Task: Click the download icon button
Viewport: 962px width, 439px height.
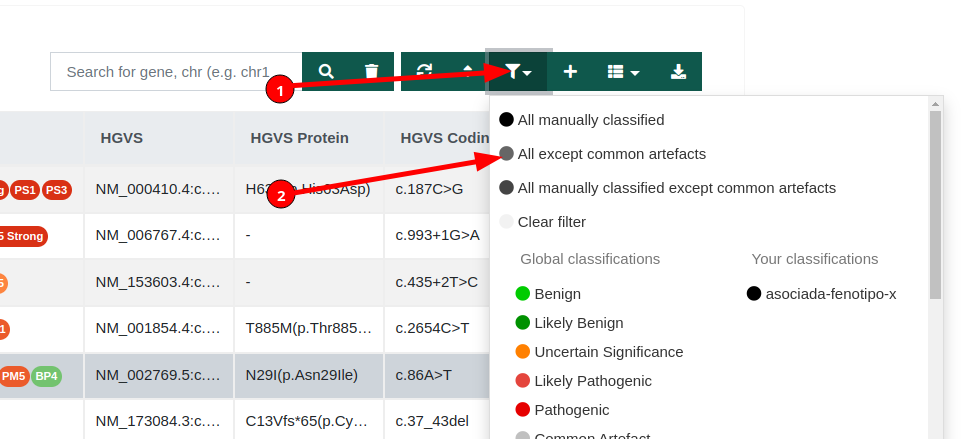Action: click(x=678, y=72)
